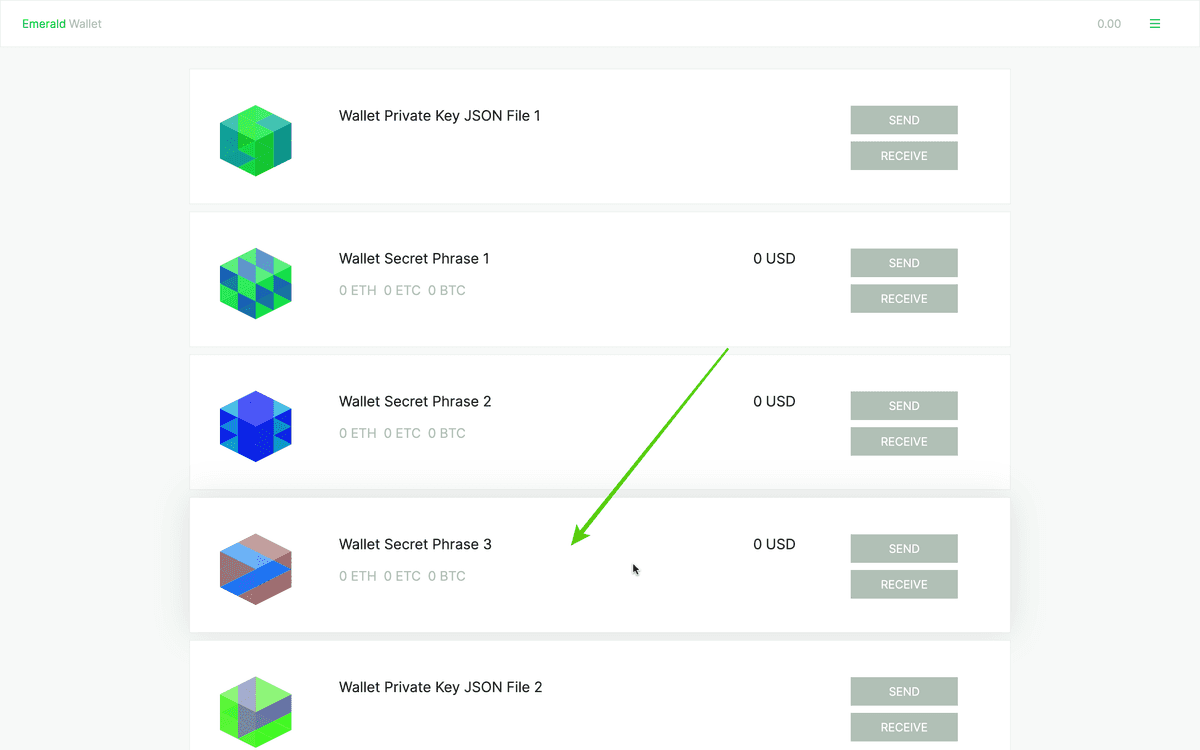Click SEND on Wallet Private Key JSON File 1
The image size is (1200, 750).
(x=903, y=119)
